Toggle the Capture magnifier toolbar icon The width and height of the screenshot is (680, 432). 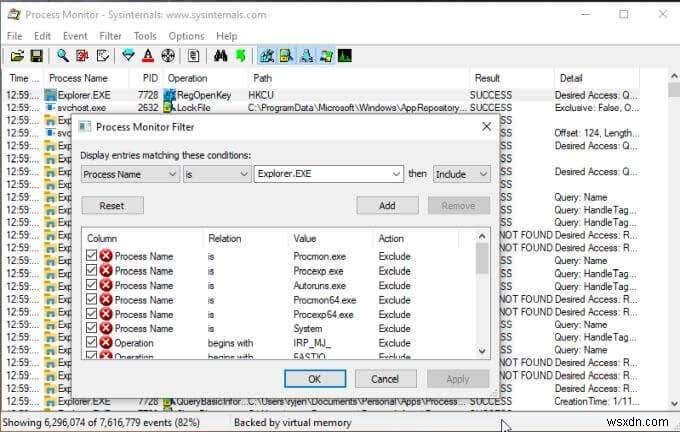(63, 56)
